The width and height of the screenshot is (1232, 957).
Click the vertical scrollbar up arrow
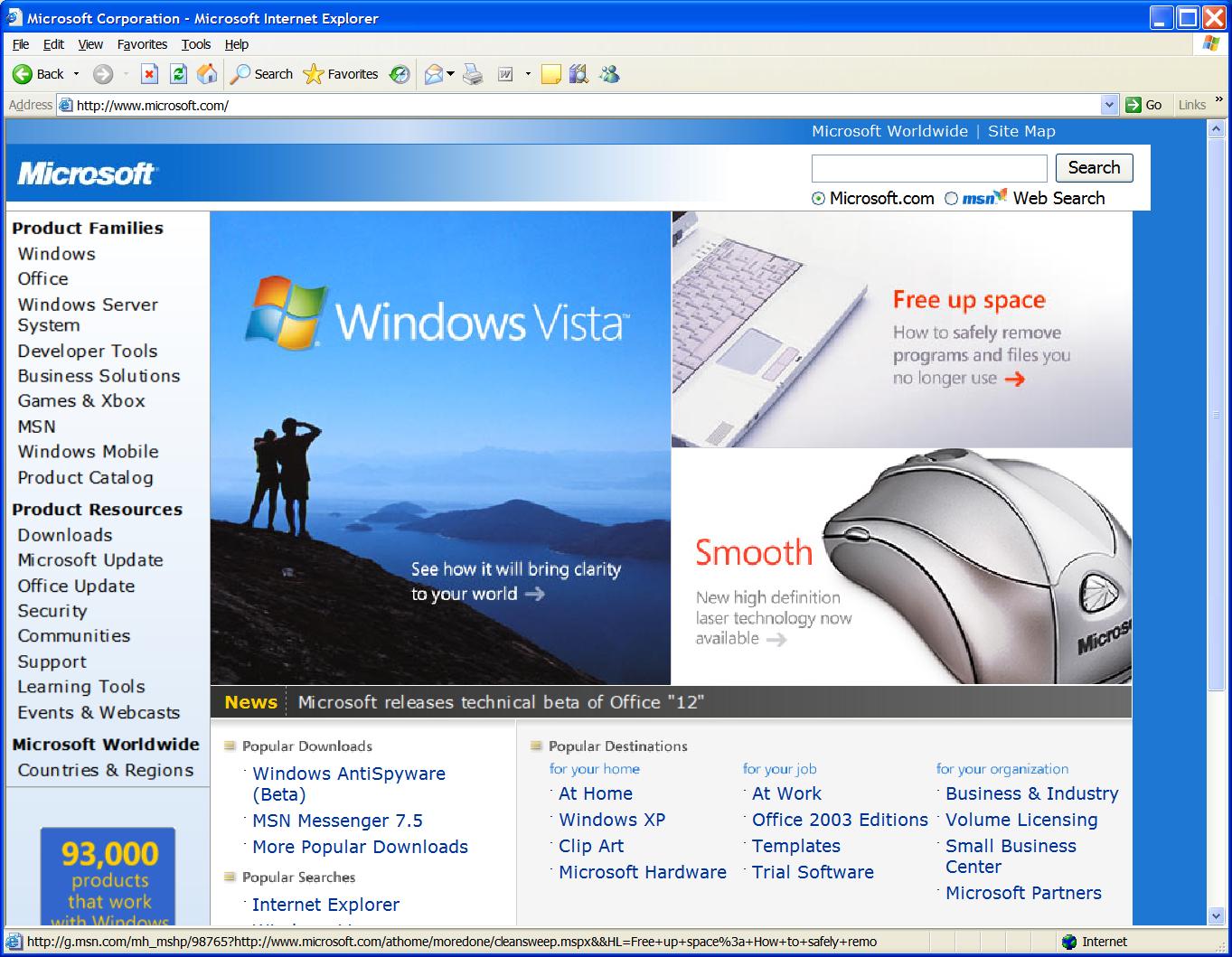tap(1216, 128)
